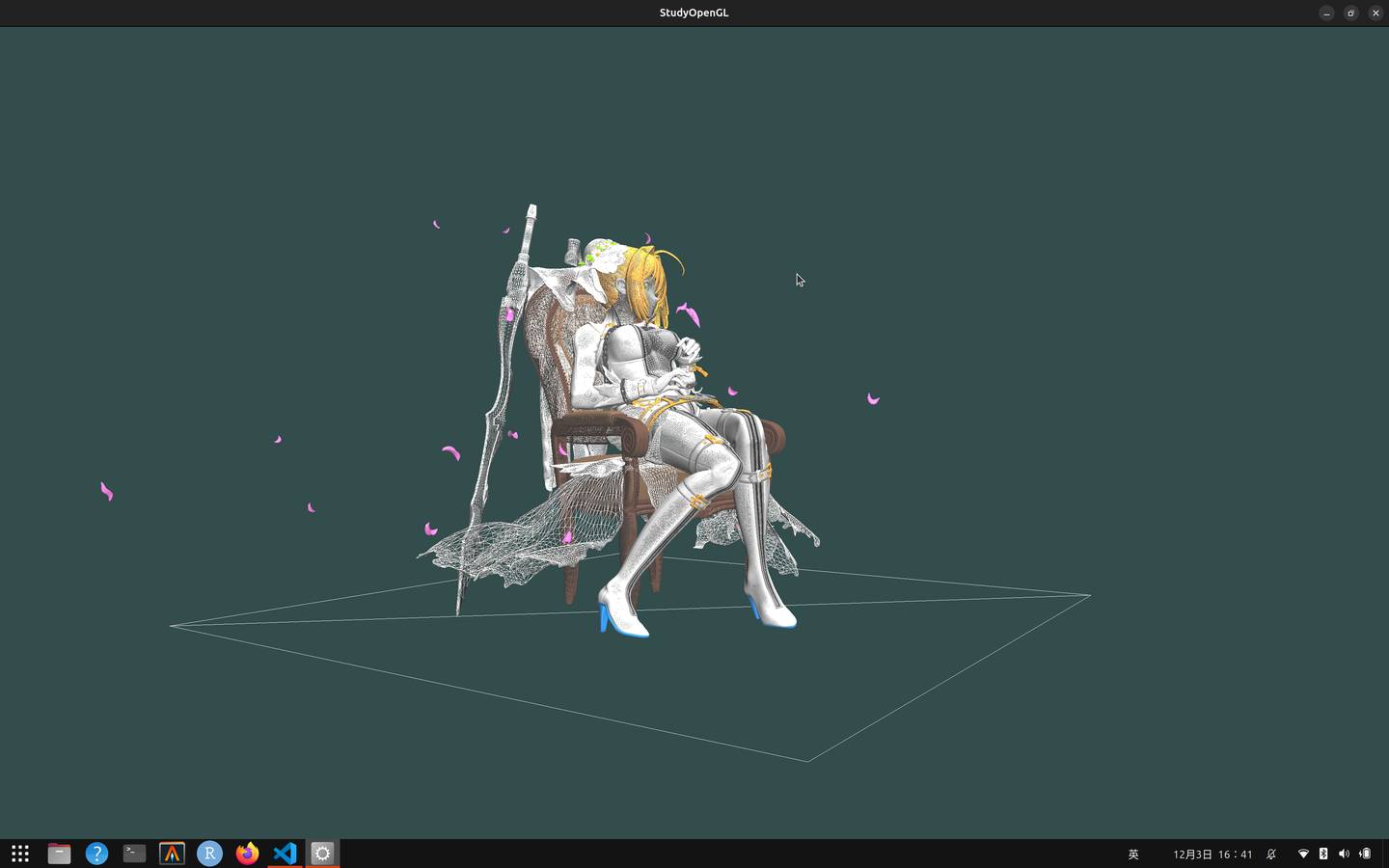Image resolution: width=1389 pixels, height=868 pixels.
Task: Minimize the StudyOpenGL window
Action: click(1326, 13)
